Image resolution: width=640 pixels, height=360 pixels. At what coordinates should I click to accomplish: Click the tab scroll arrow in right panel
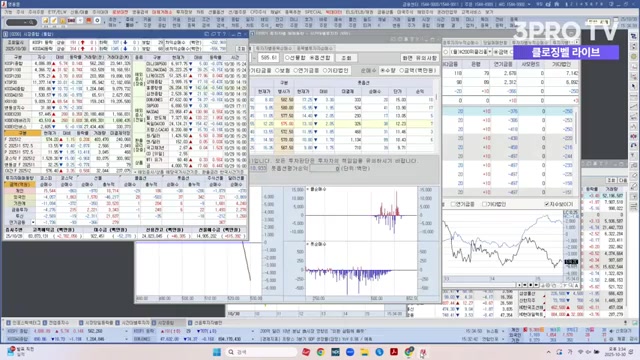coord(576,42)
